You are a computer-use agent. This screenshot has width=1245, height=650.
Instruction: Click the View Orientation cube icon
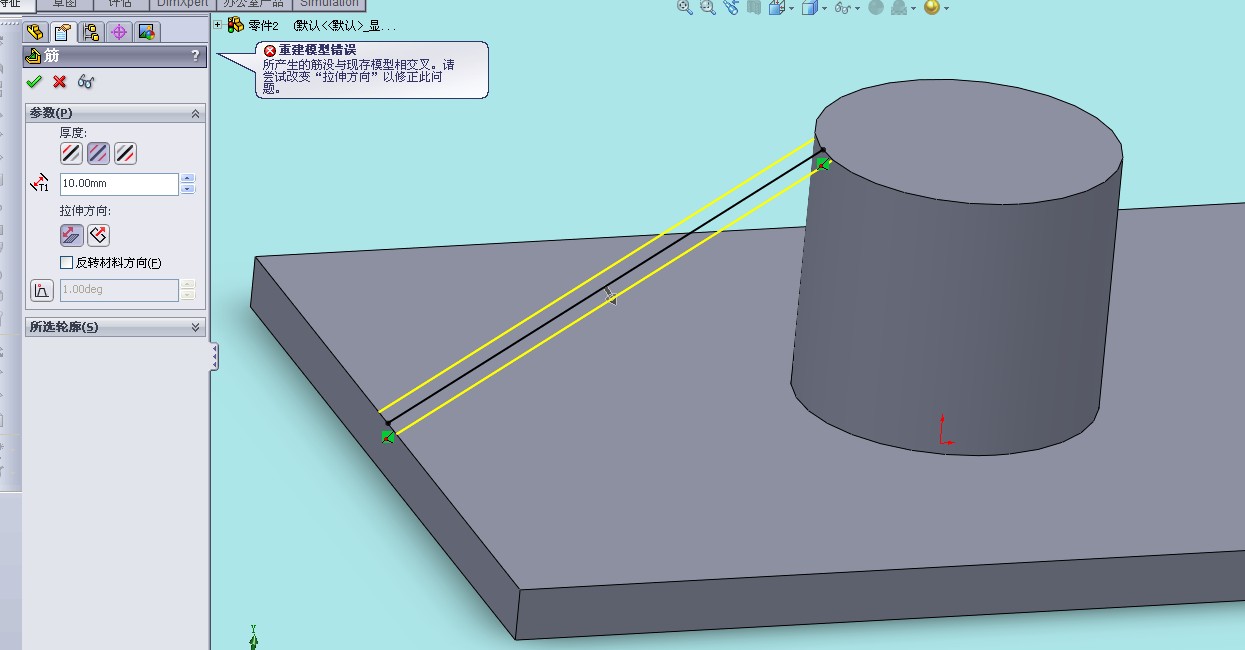tap(776, 7)
